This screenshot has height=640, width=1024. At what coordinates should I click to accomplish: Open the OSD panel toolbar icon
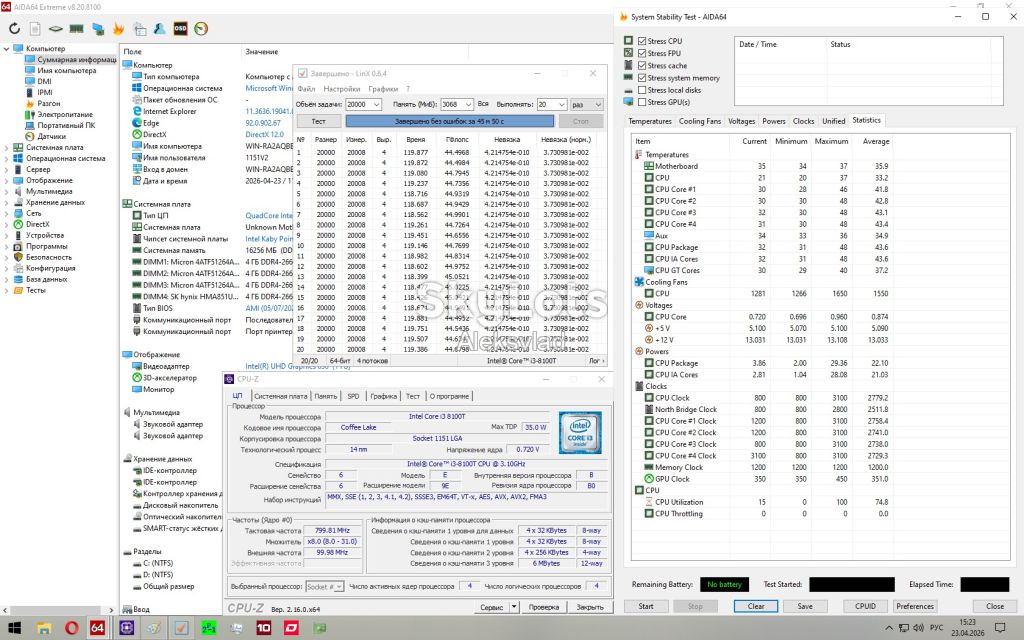click(x=180, y=29)
